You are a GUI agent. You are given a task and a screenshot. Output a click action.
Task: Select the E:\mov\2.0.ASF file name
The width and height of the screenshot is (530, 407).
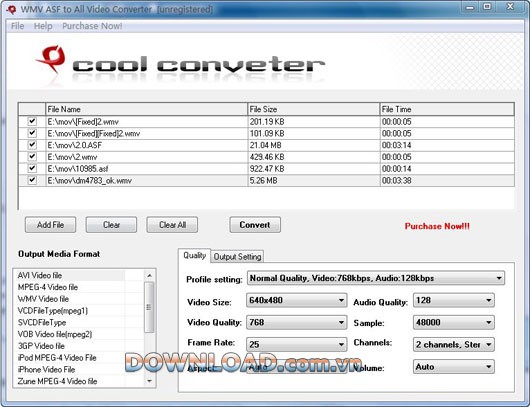75,145
